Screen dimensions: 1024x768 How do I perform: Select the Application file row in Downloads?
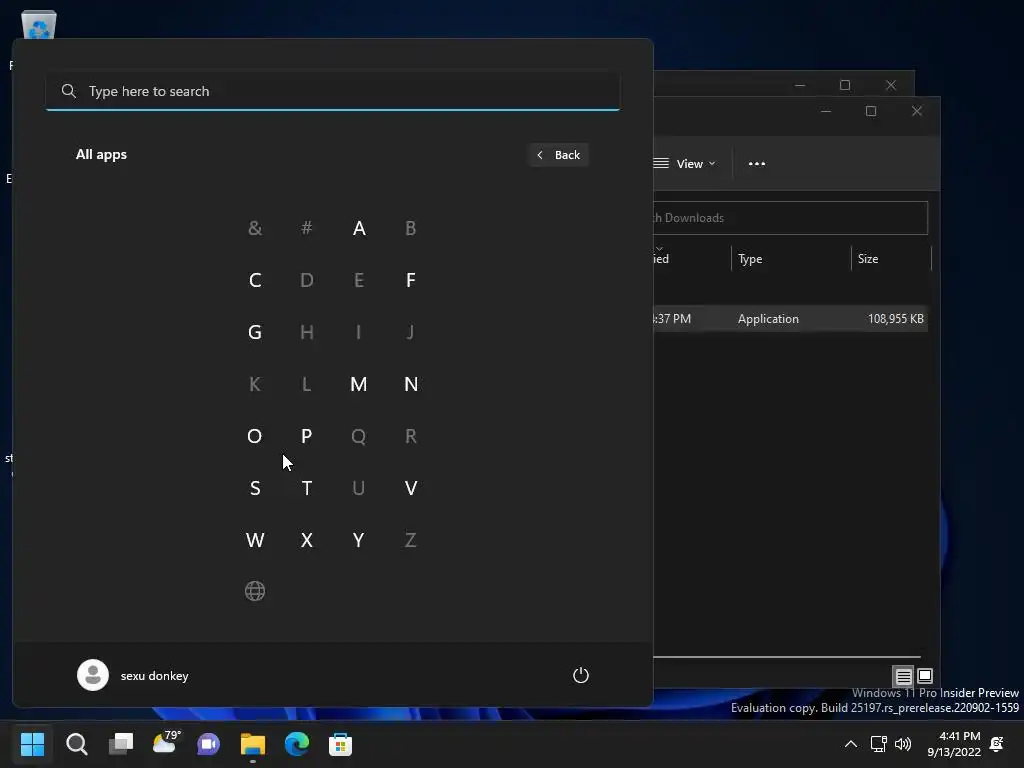[790, 319]
